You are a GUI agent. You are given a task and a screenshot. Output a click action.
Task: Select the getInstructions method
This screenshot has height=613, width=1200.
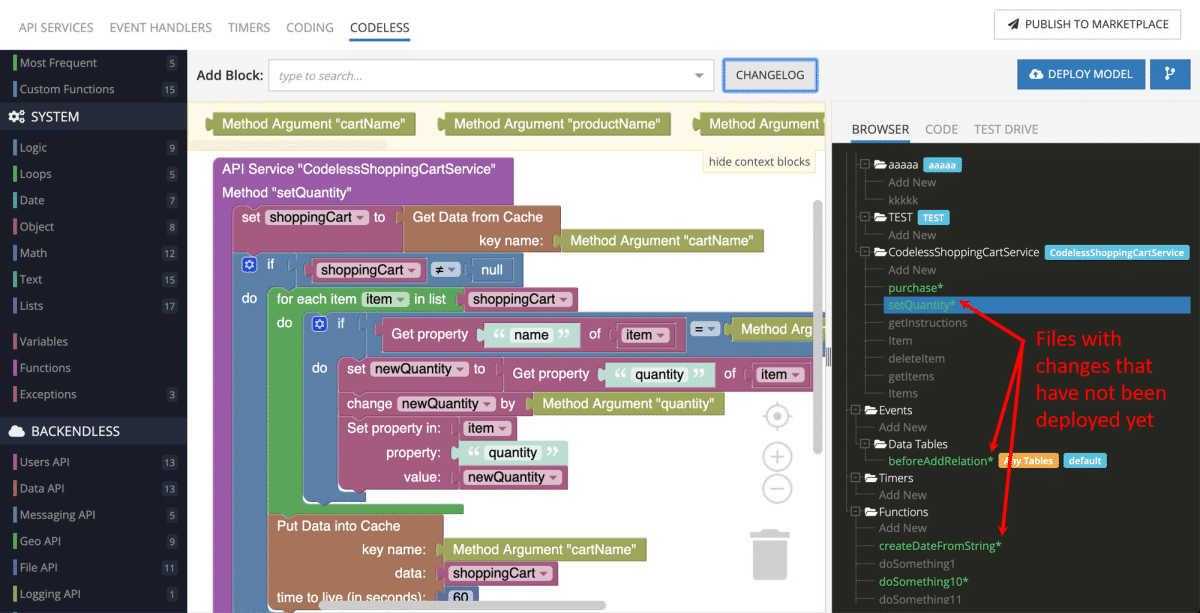pos(928,323)
